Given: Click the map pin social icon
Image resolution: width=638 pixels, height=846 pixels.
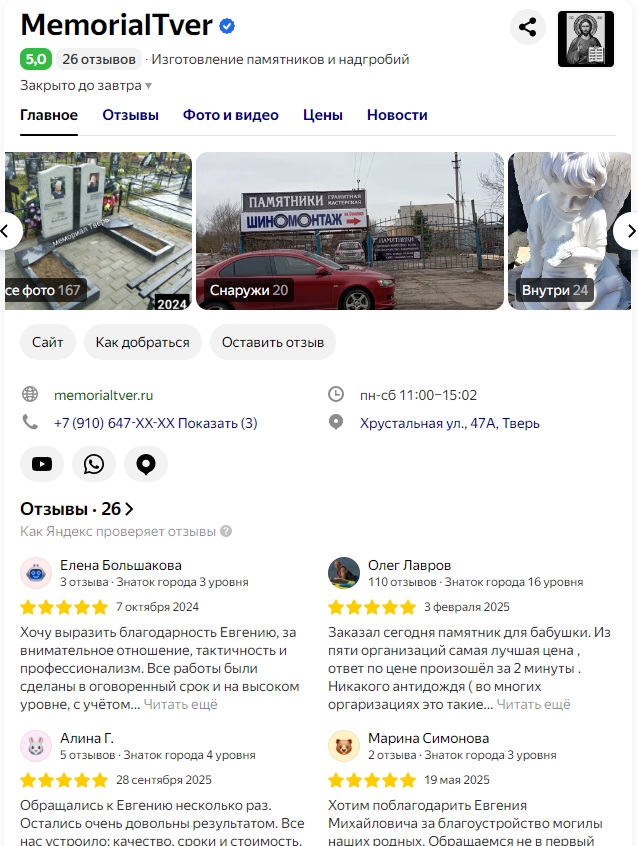Looking at the screenshot, I should pyautogui.click(x=146, y=464).
